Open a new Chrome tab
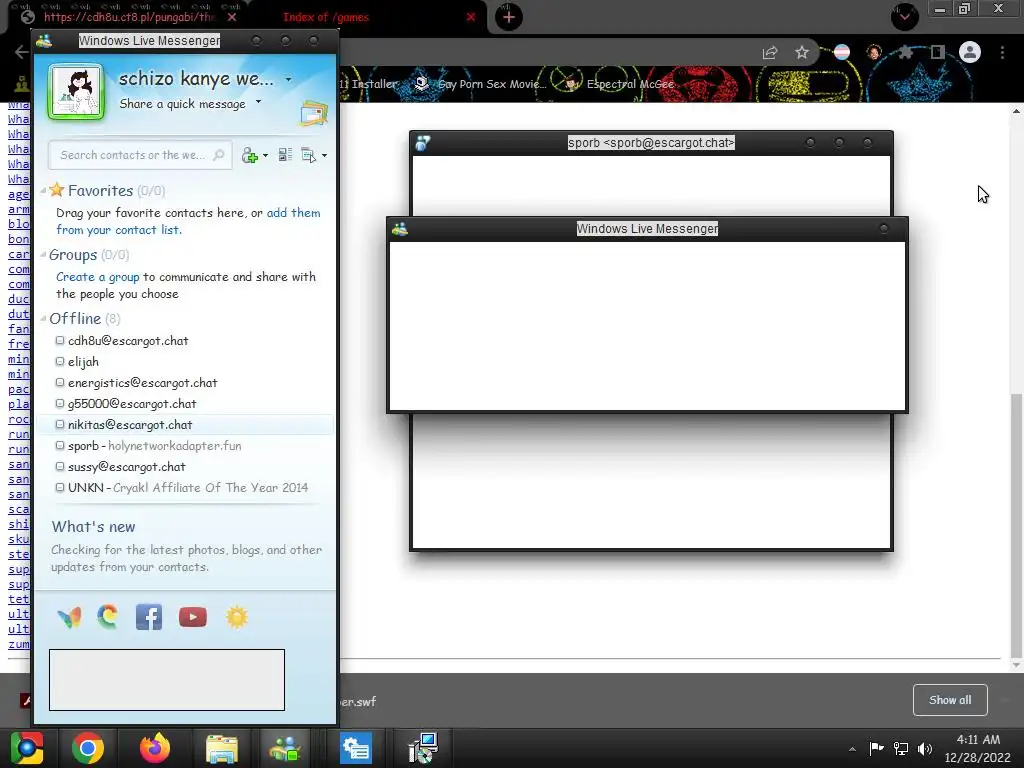This screenshot has height=768, width=1024. pyautogui.click(x=509, y=17)
